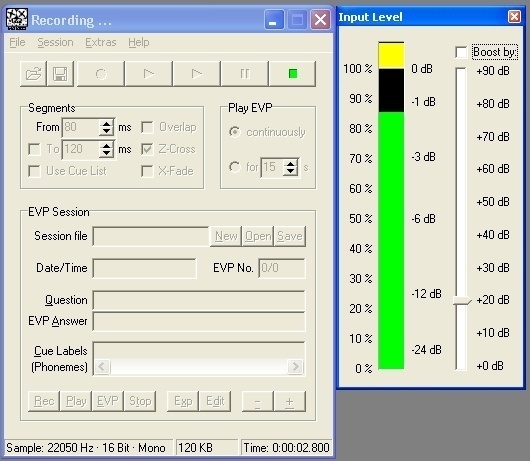This screenshot has width=530, height=461.
Task: Click the Rec button
Action: click(x=44, y=401)
